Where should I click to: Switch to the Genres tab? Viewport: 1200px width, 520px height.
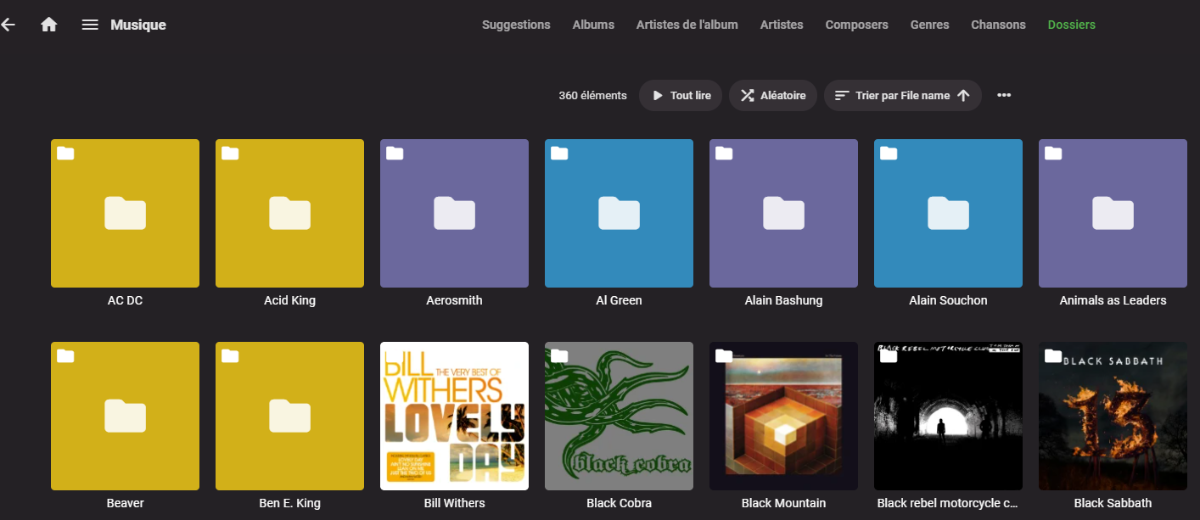pos(929,25)
